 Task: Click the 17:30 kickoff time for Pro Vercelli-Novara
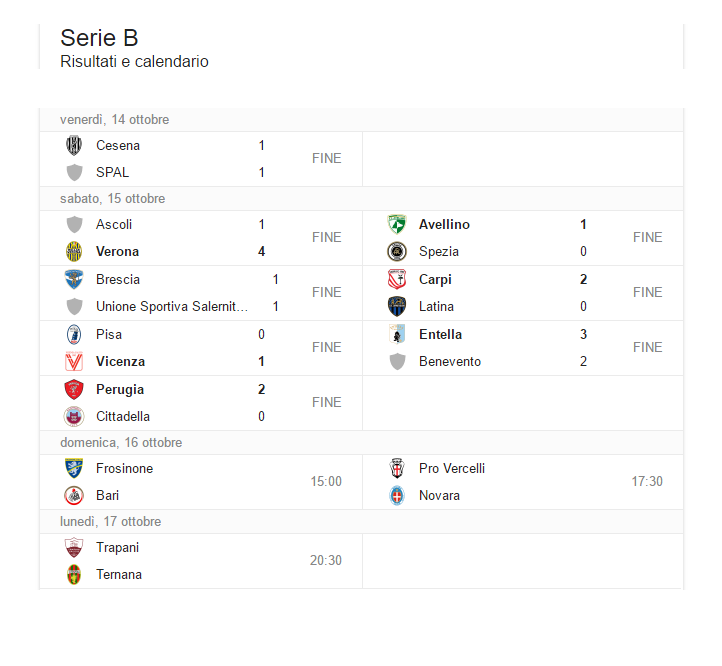pos(646,481)
